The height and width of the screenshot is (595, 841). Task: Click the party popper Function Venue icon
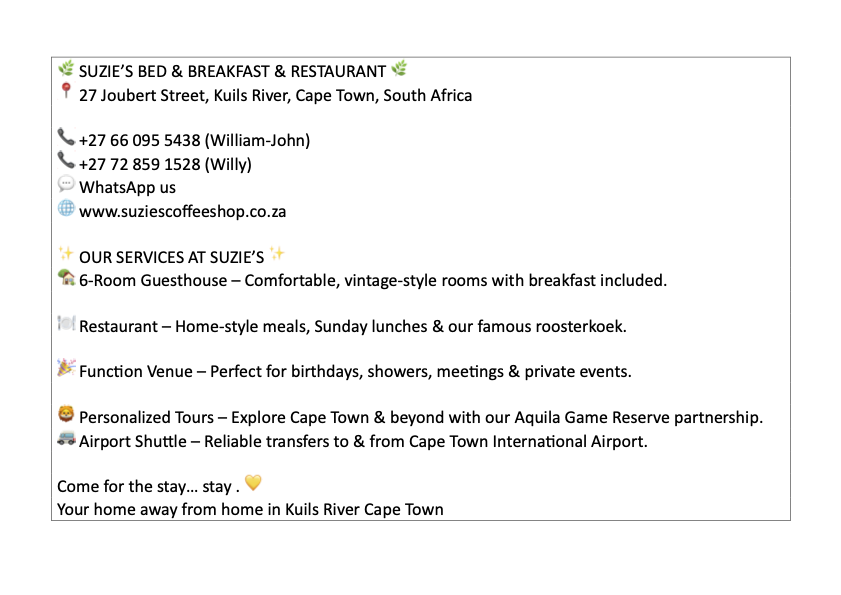pyautogui.click(x=66, y=369)
